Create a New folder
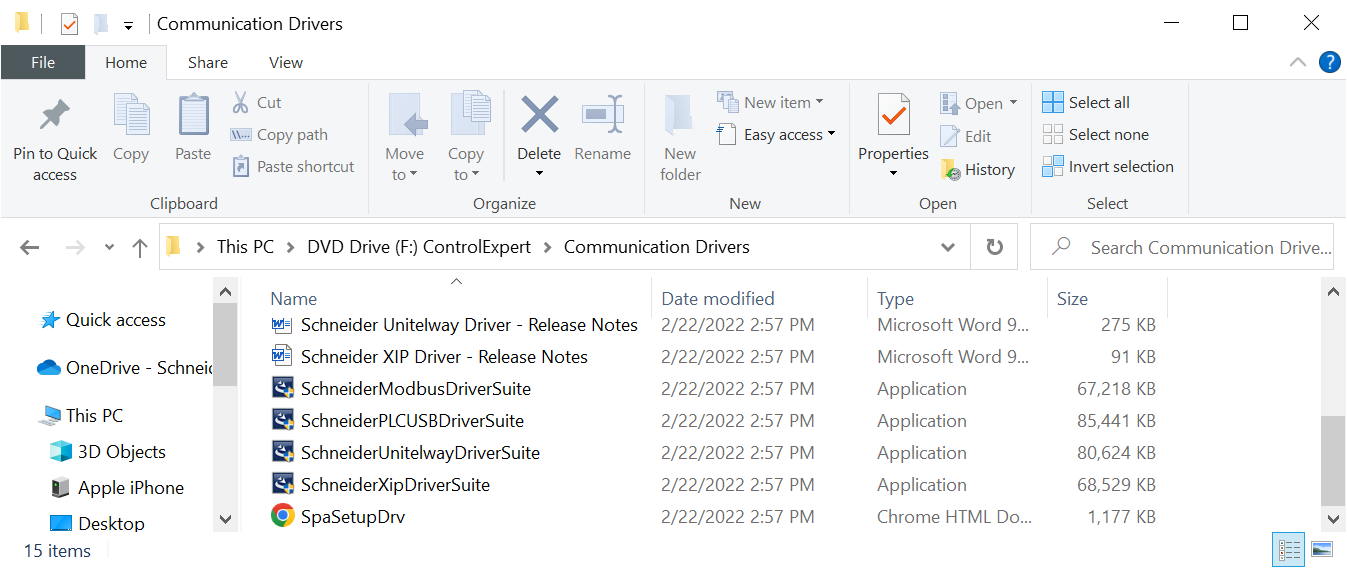The height and width of the screenshot is (568, 1347). coord(680,138)
